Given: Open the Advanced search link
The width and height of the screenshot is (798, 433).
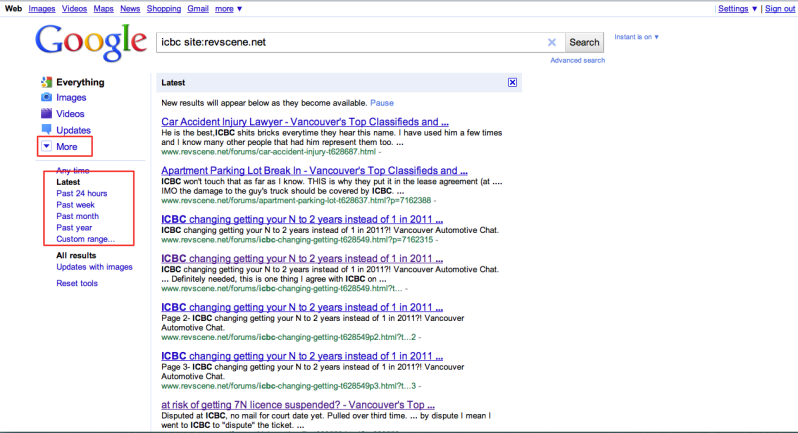Looking at the screenshot, I should [578, 60].
